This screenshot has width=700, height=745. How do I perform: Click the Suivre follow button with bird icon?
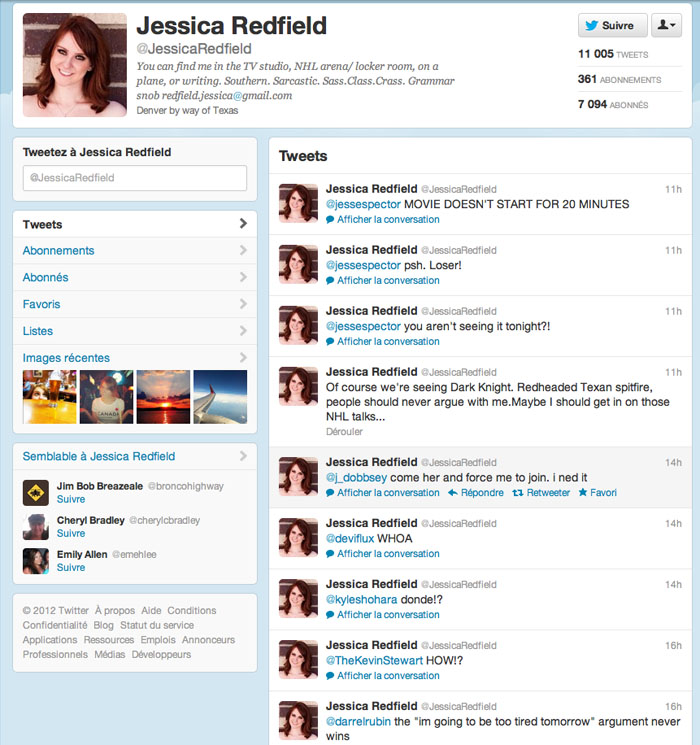tap(613, 25)
